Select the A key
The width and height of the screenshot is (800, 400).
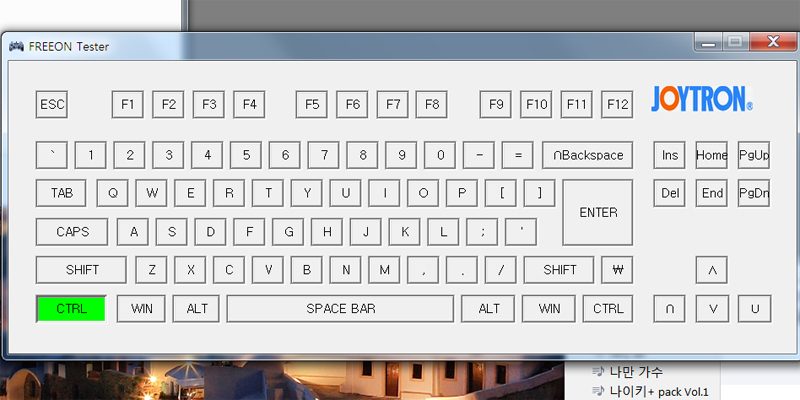coord(133,232)
